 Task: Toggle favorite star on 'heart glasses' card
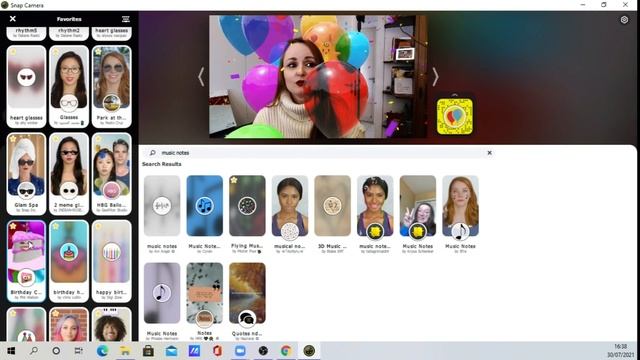(13, 51)
